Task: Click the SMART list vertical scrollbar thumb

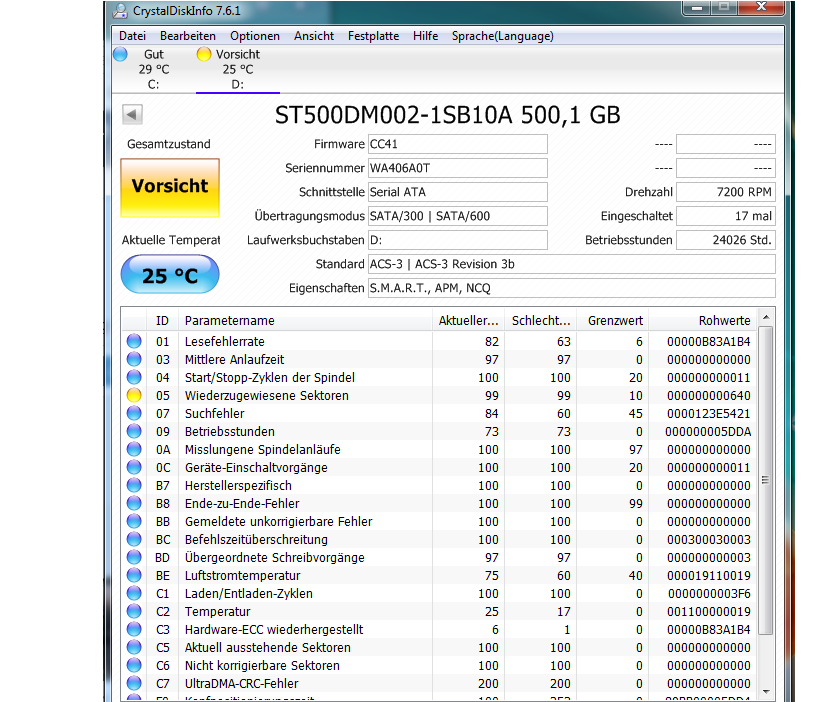Action: click(766, 481)
